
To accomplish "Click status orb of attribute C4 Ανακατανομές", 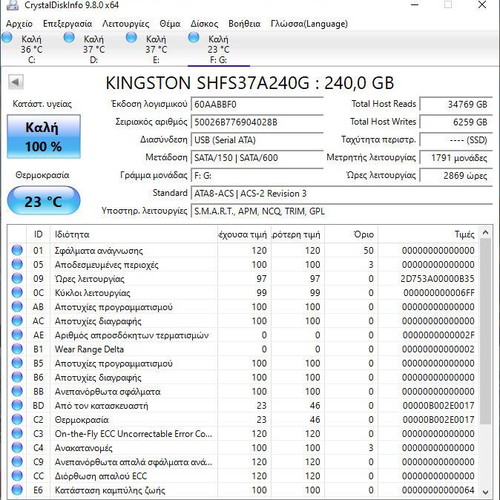I will (17, 448).
